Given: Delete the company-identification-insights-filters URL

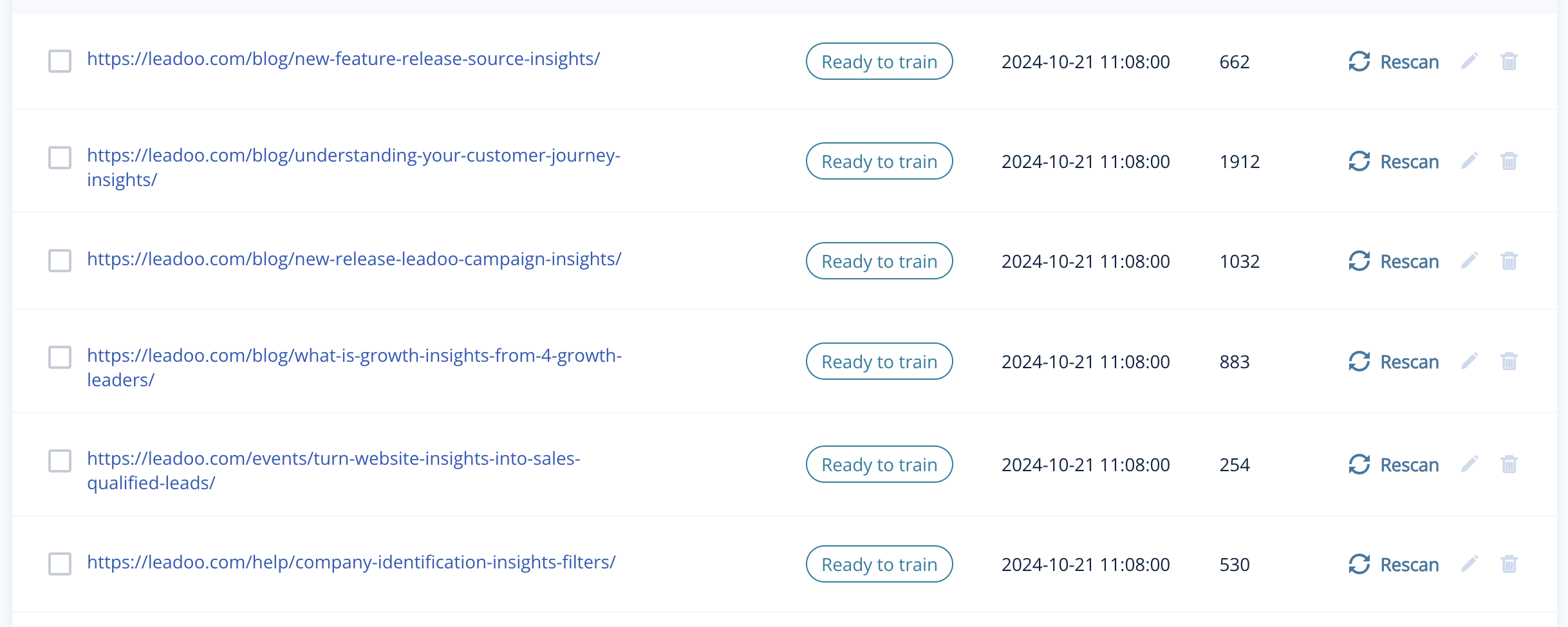Looking at the screenshot, I should pyautogui.click(x=1509, y=564).
